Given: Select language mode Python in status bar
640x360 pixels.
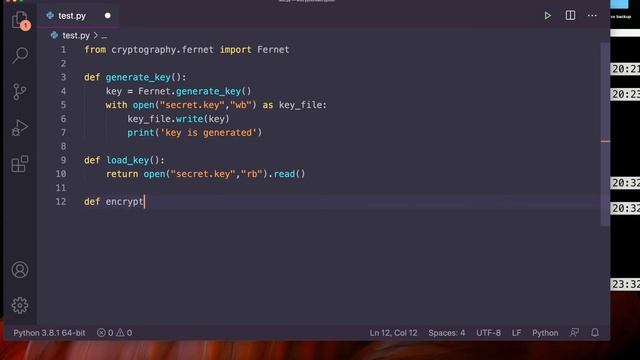Looking at the screenshot, I should 545,333.
